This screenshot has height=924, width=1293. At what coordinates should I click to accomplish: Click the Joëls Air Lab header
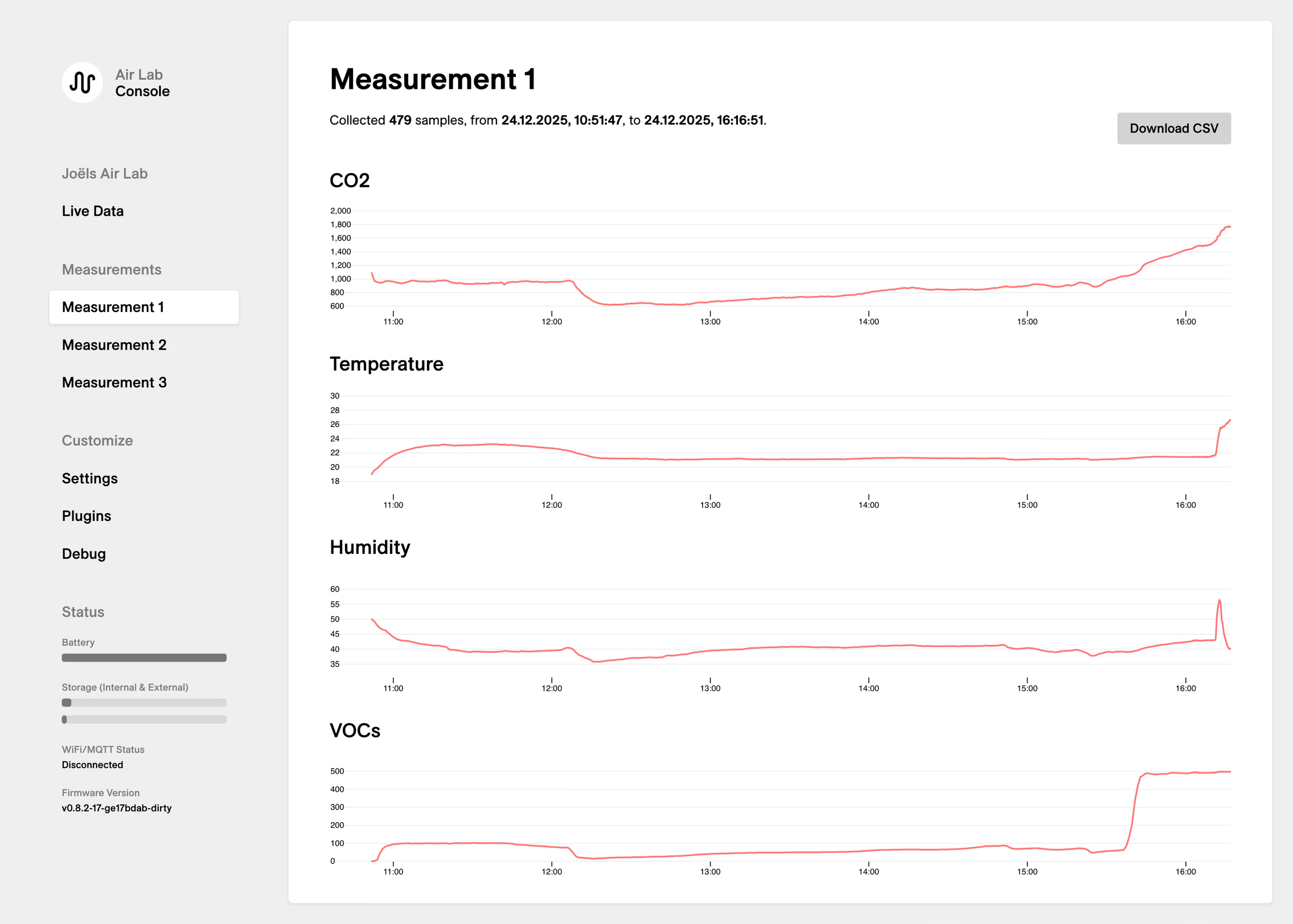pos(105,173)
